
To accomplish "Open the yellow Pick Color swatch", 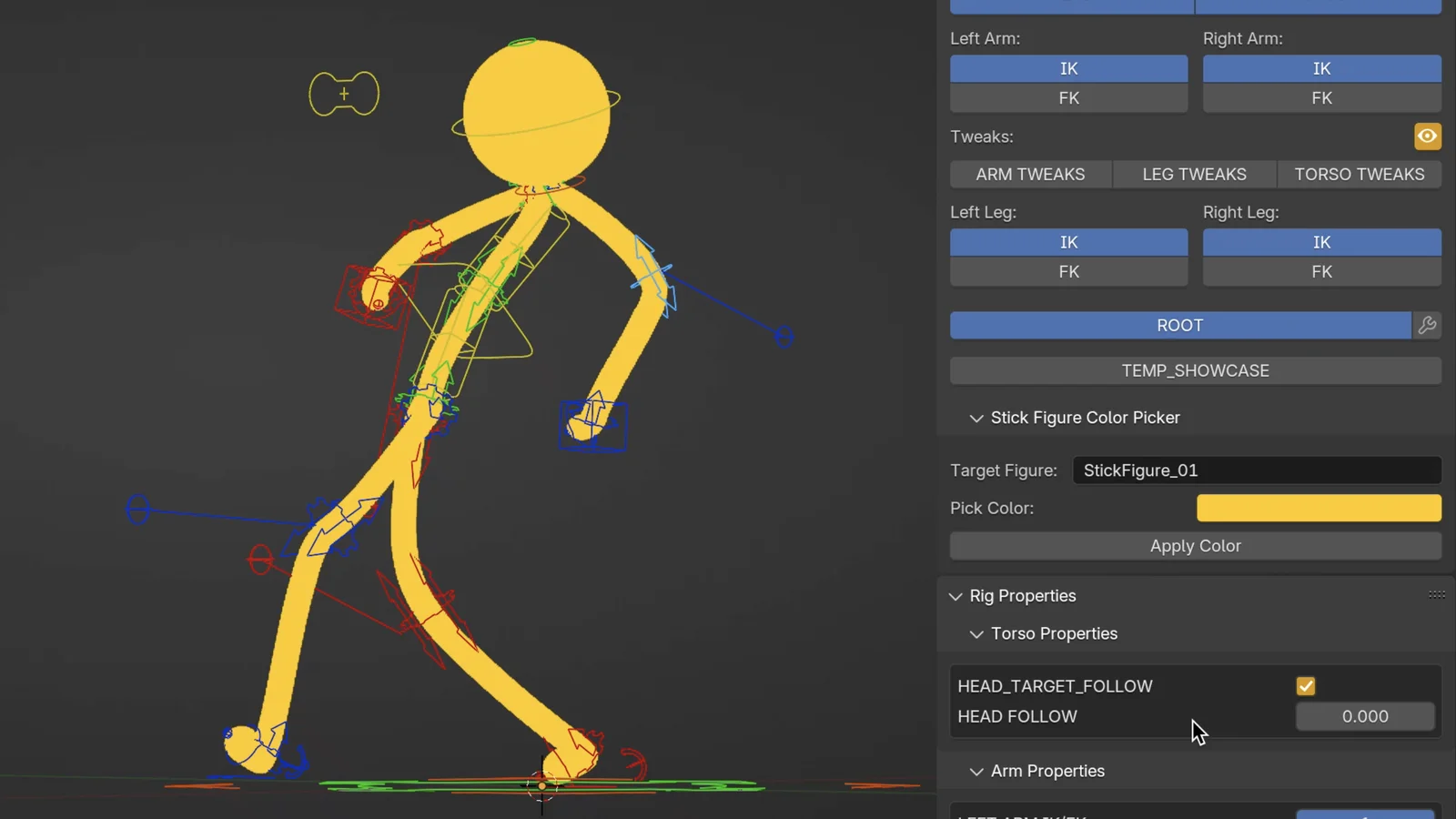I will click(1318, 508).
